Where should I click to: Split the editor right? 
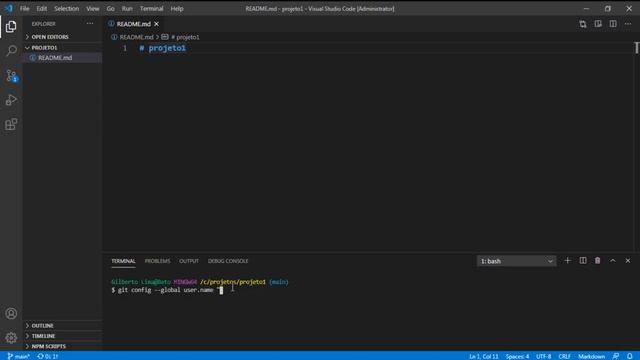(613, 24)
